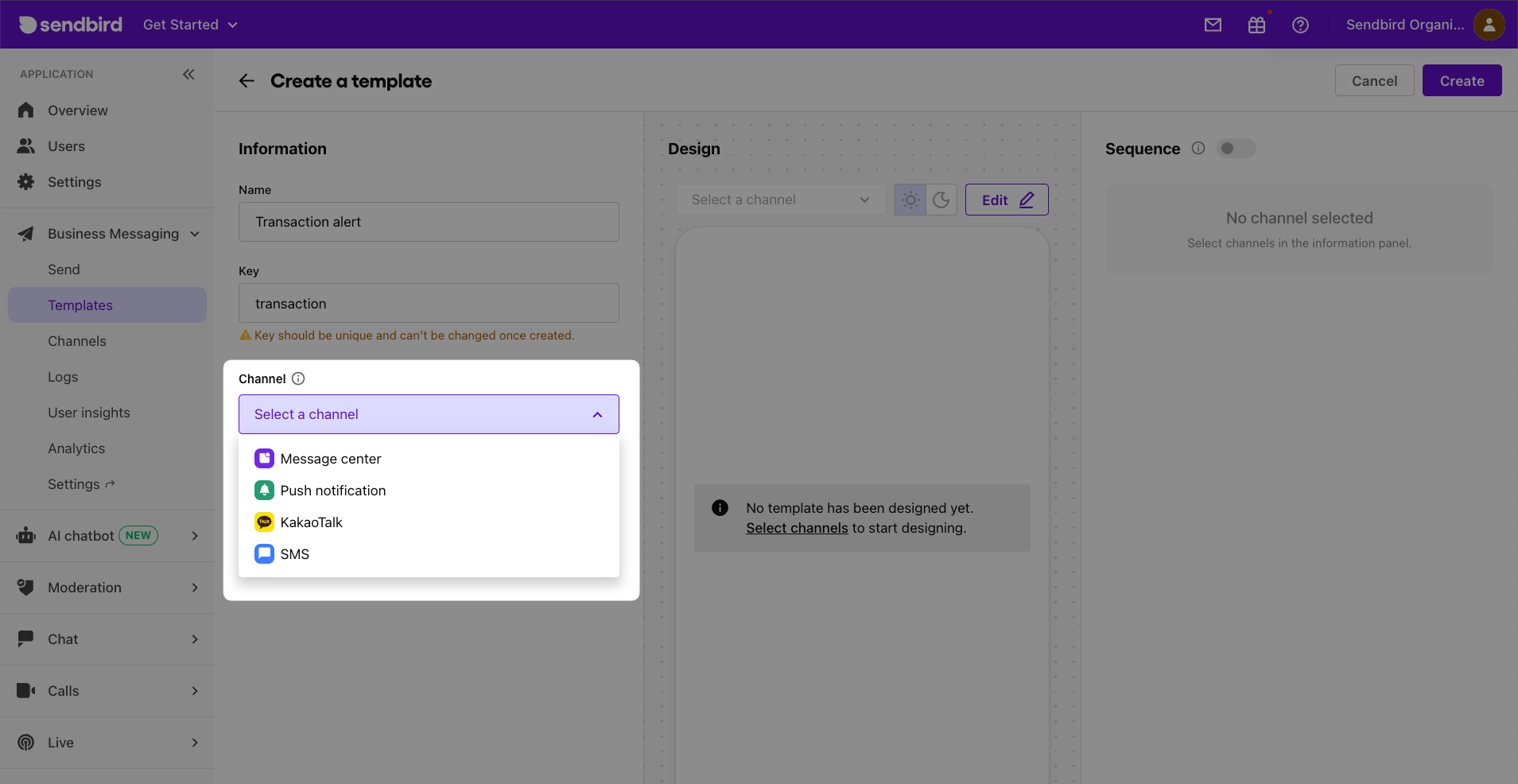Viewport: 1518px width, 784px height.
Task: Collapse the Select a channel dropdown
Action: click(596, 414)
